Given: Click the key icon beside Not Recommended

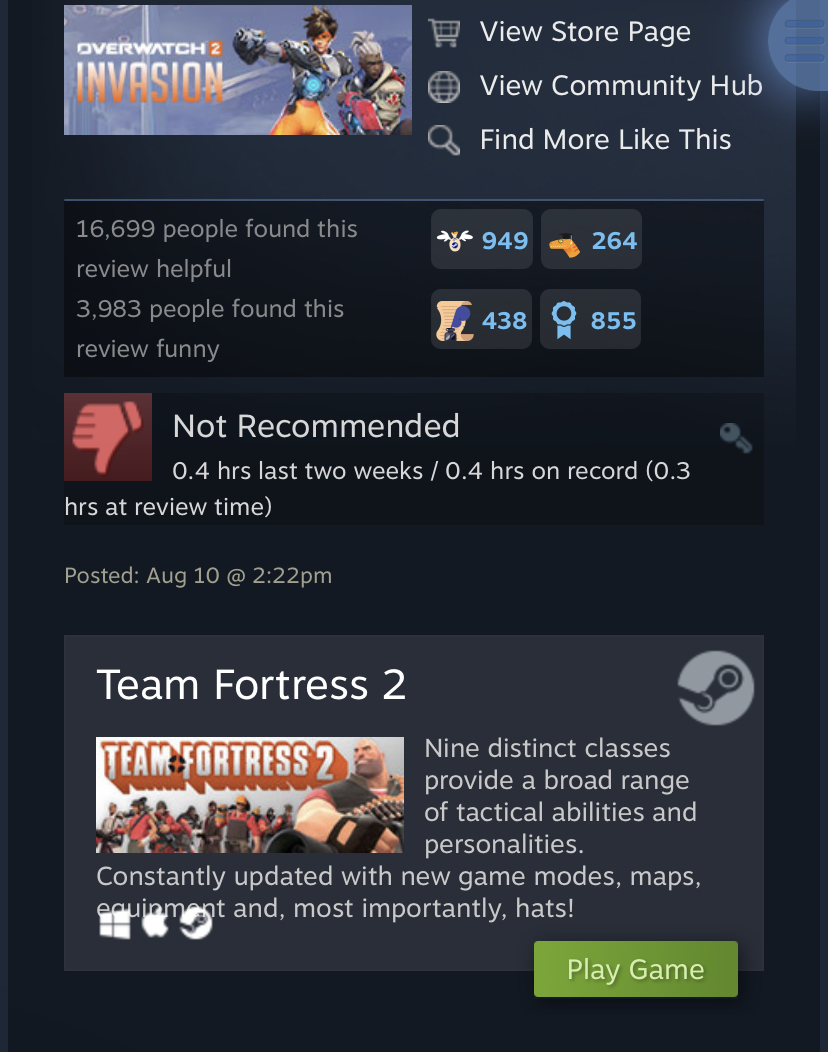Looking at the screenshot, I should pos(735,437).
